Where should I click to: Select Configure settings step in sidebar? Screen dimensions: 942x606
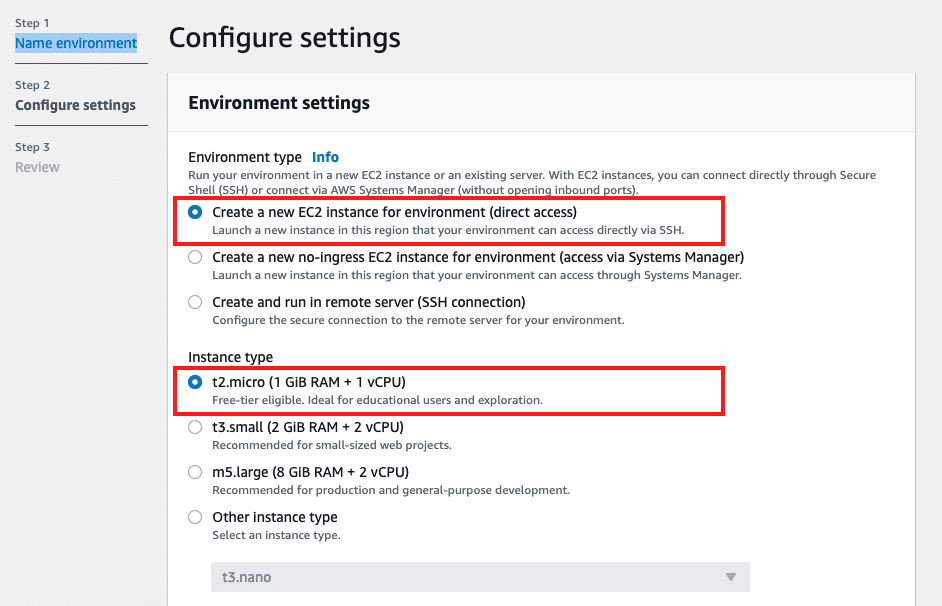[75, 106]
